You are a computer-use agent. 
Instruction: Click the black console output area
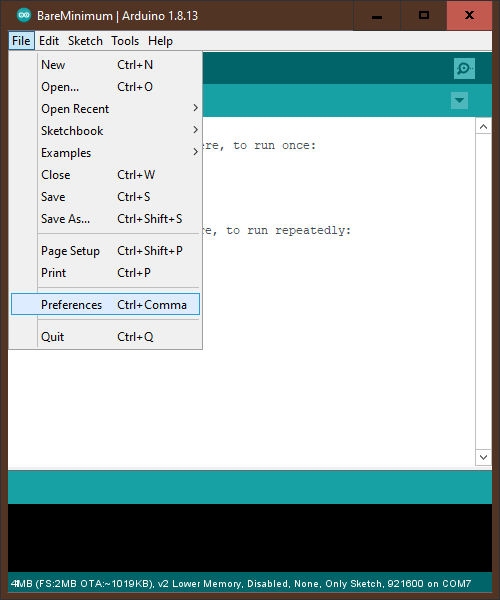coord(250,538)
